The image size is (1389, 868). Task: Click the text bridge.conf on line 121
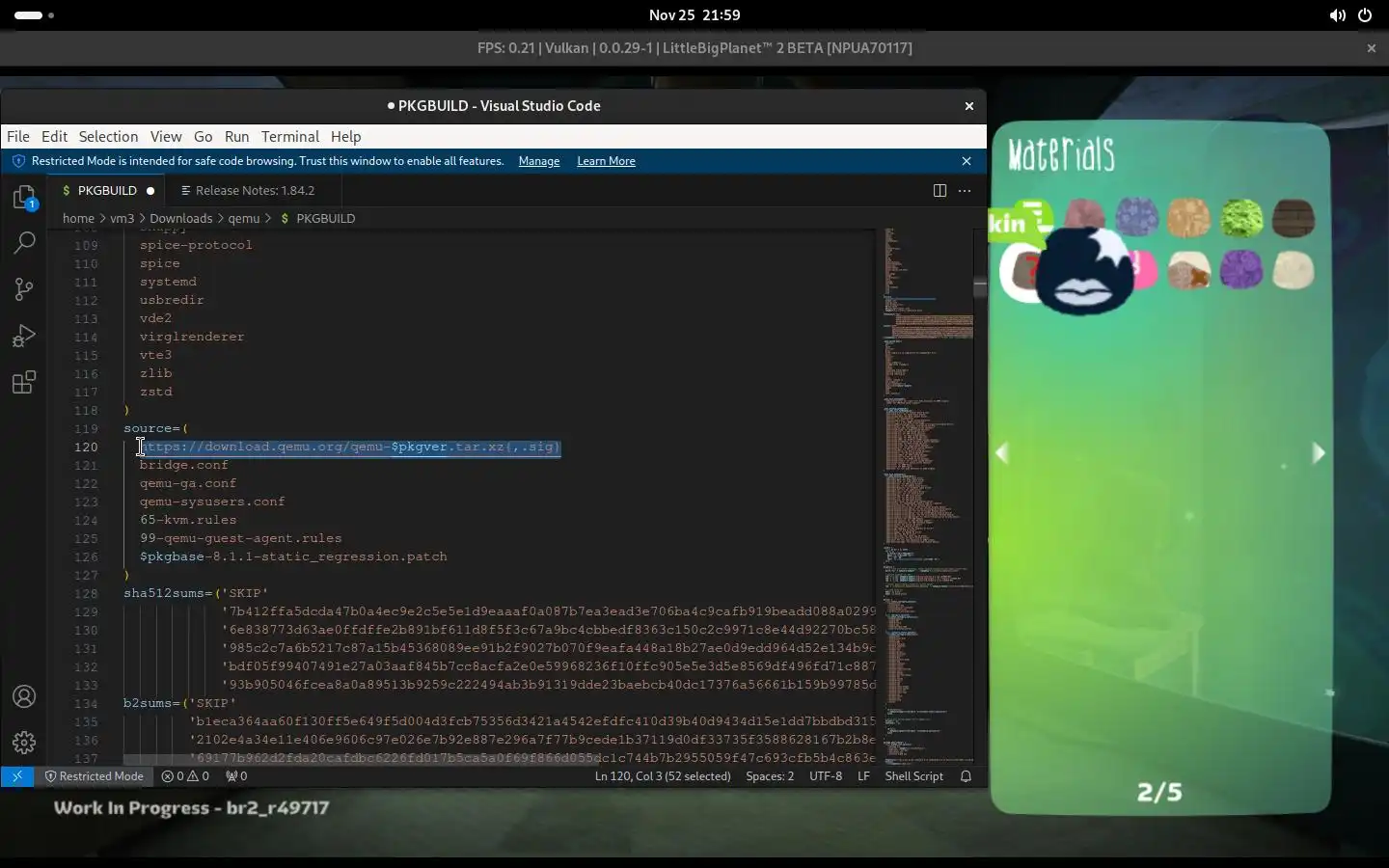point(183,465)
